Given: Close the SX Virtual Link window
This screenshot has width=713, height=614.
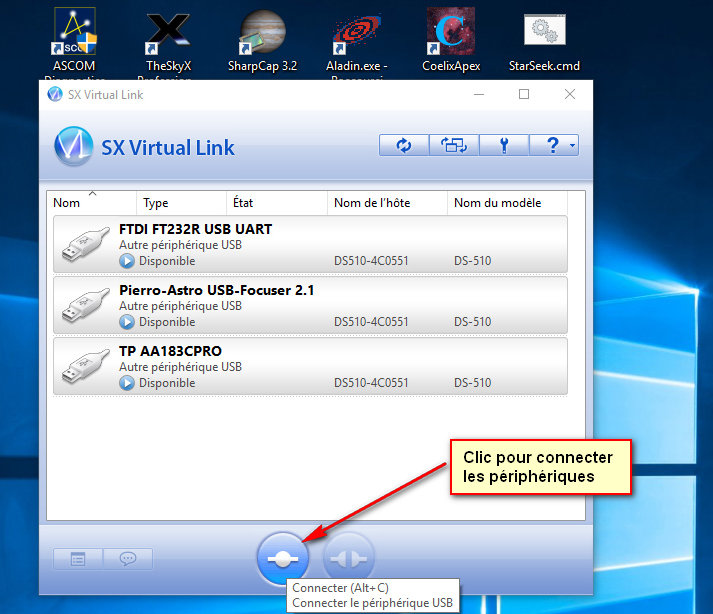Looking at the screenshot, I should coord(570,95).
